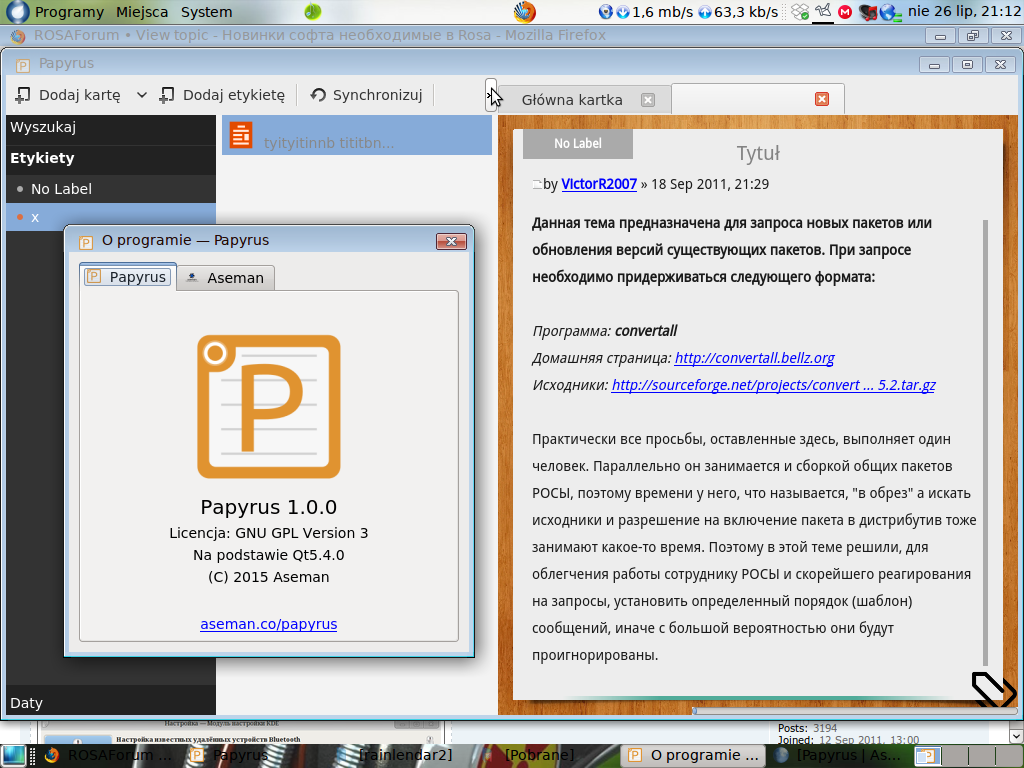1024x768 pixels.
Task: Click the Papyrus window title icon
Action: point(22,65)
